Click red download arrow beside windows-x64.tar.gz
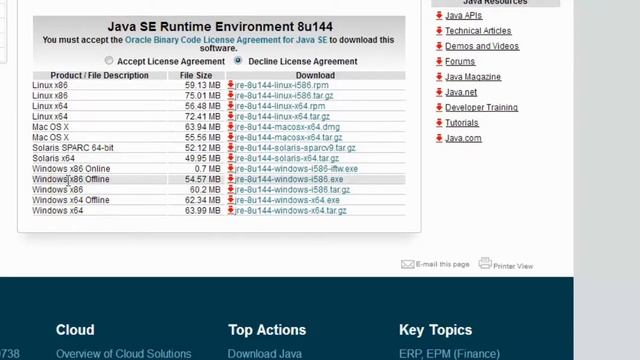This screenshot has width=640, height=360. 231,210
